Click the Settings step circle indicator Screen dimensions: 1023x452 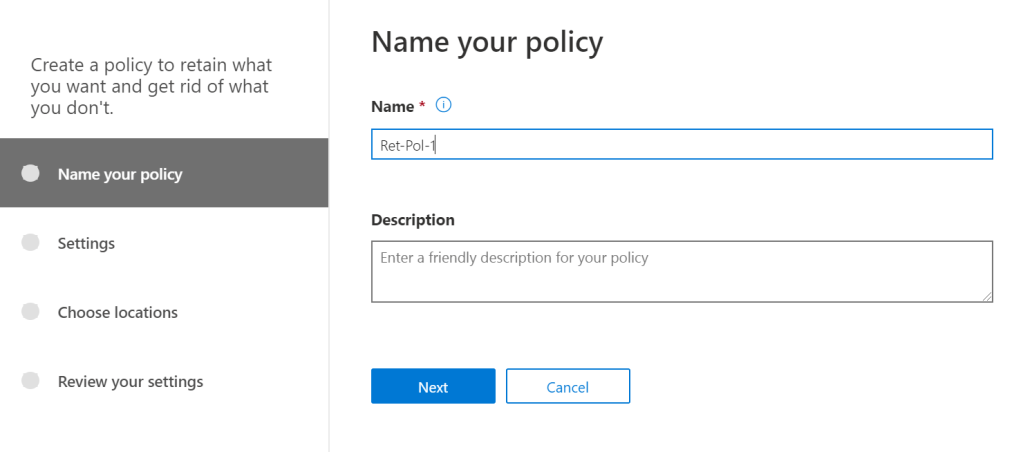pos(31,242)
